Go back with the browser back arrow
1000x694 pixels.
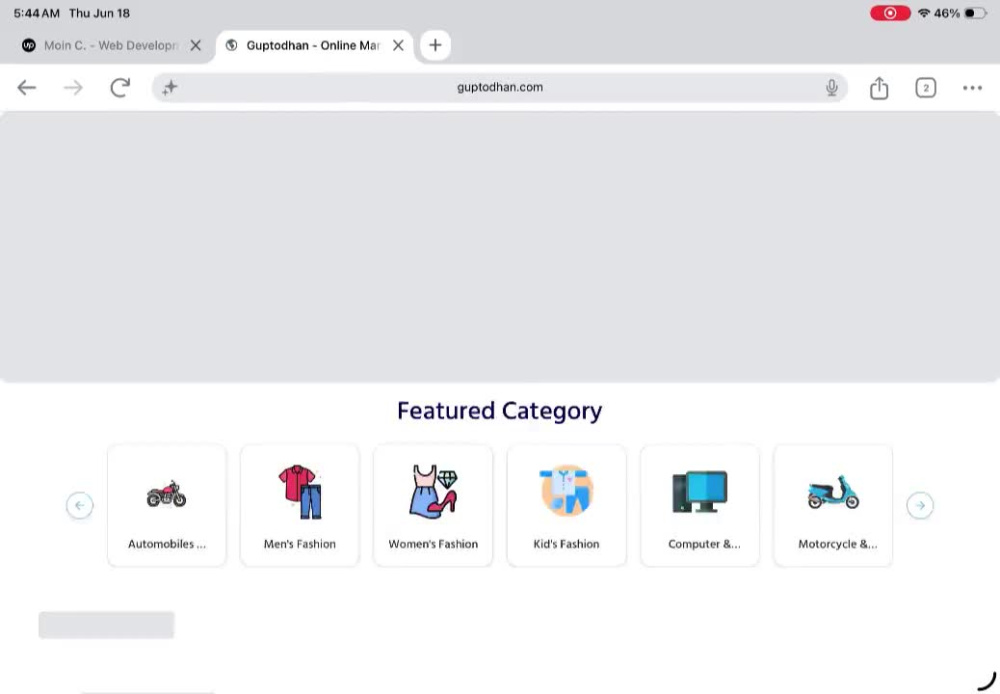(x=26, y=87)
